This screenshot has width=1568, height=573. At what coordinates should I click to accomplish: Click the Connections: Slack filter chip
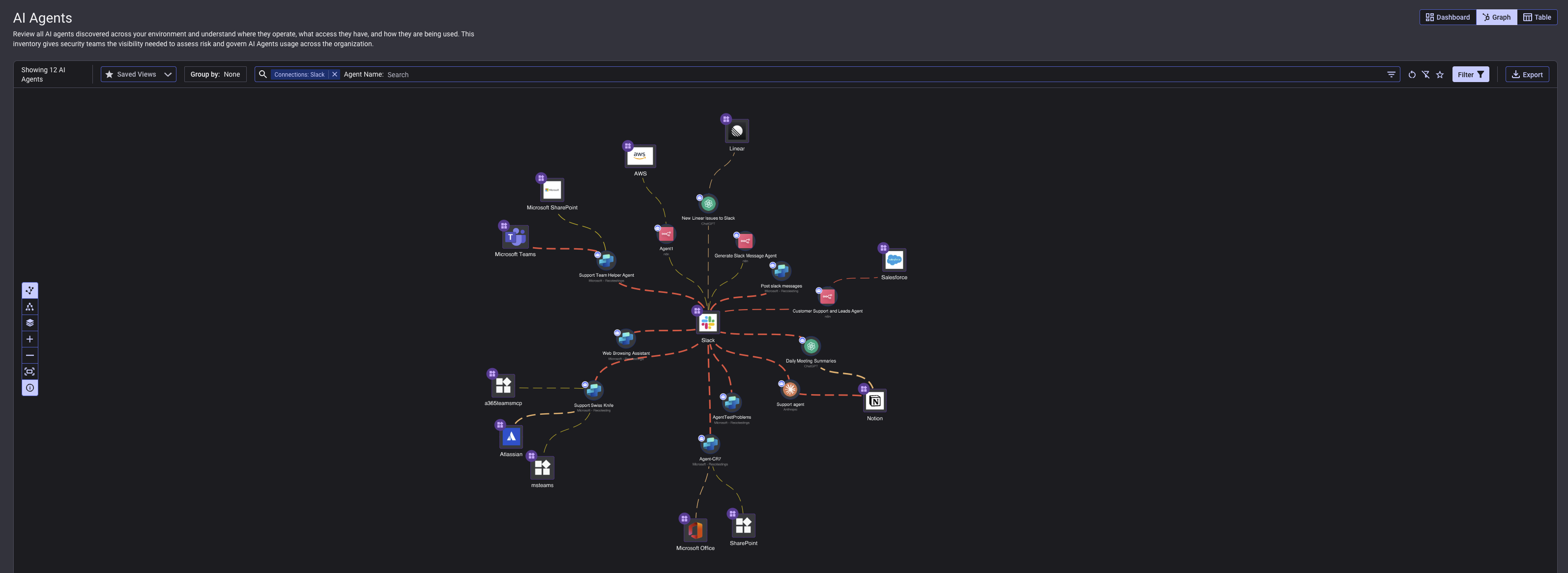[x=299, y=74]
